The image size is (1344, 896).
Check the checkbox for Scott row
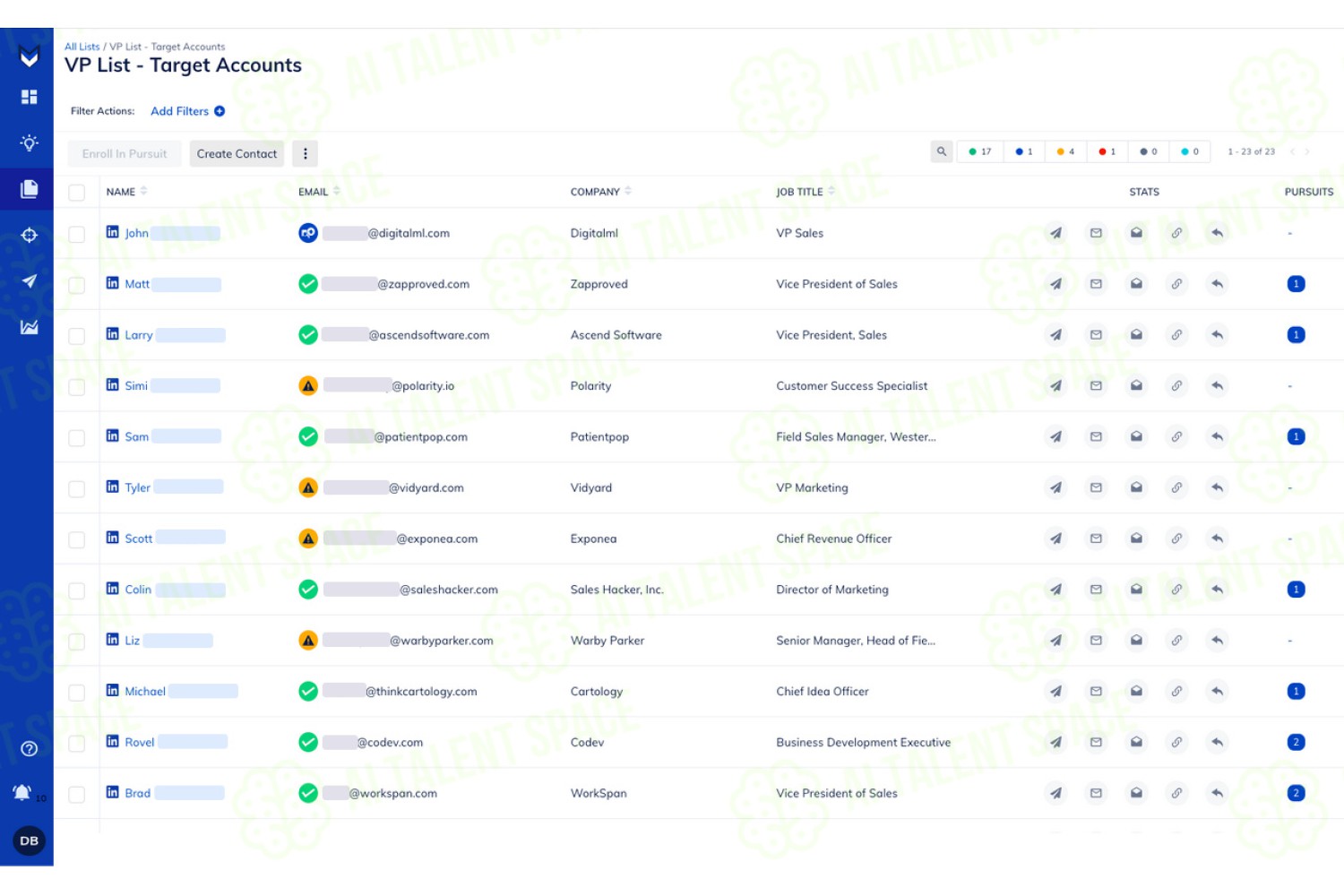tap(77, 539)
